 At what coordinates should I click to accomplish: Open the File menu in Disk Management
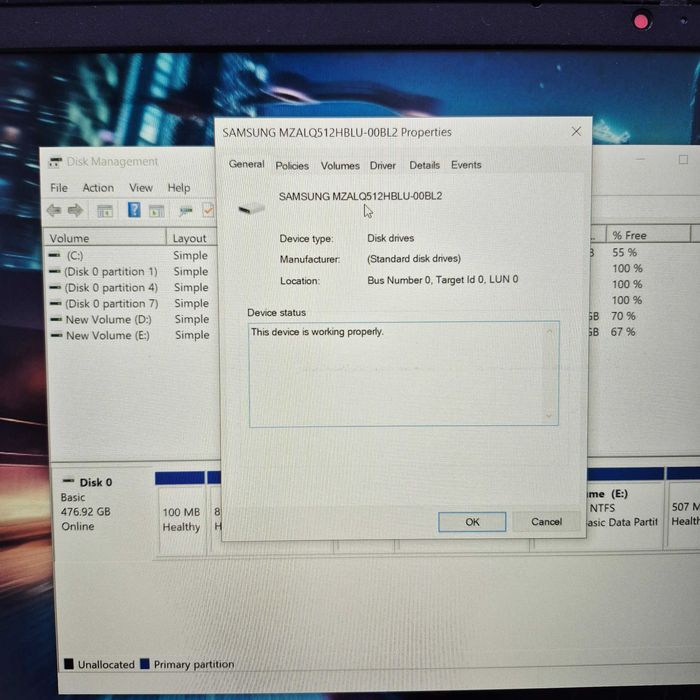coord(59,188)
